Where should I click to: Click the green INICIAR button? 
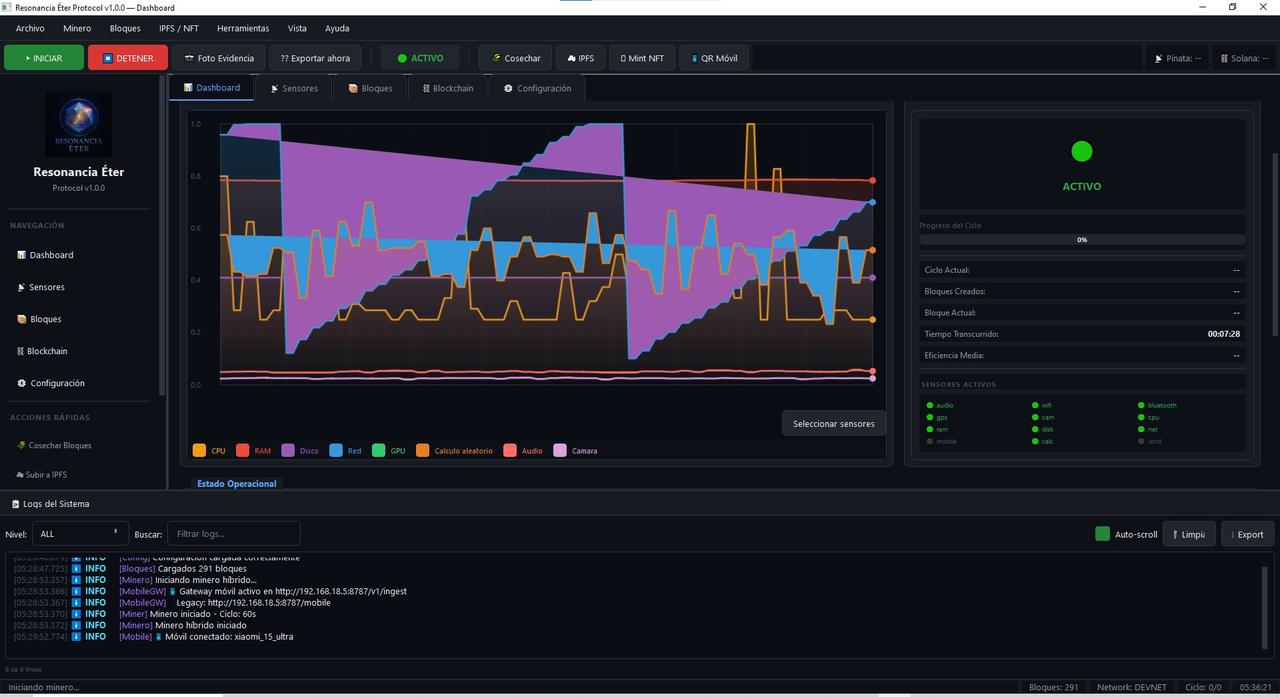point(43,58)
